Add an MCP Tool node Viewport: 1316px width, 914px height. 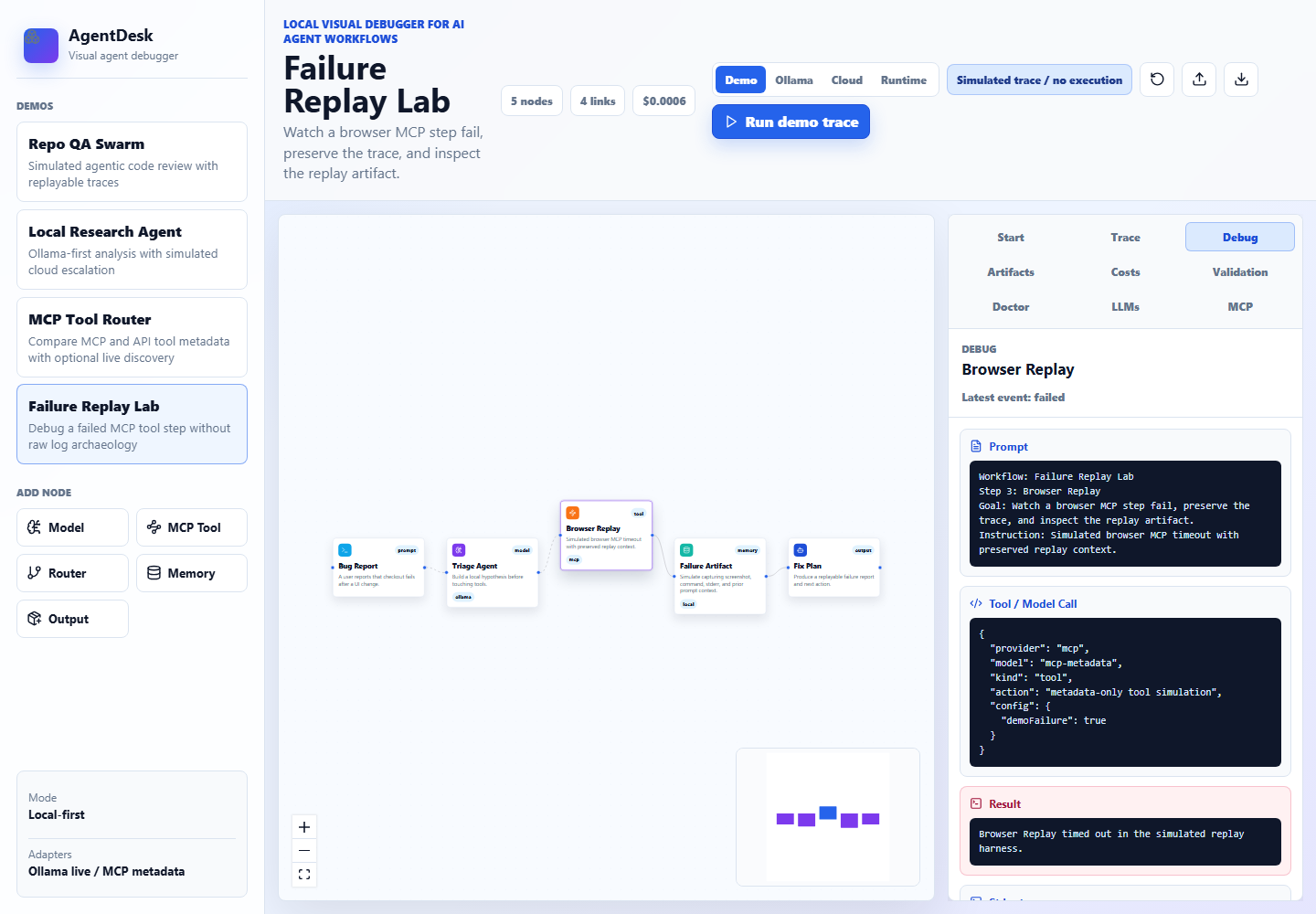[x=192, y=527]
